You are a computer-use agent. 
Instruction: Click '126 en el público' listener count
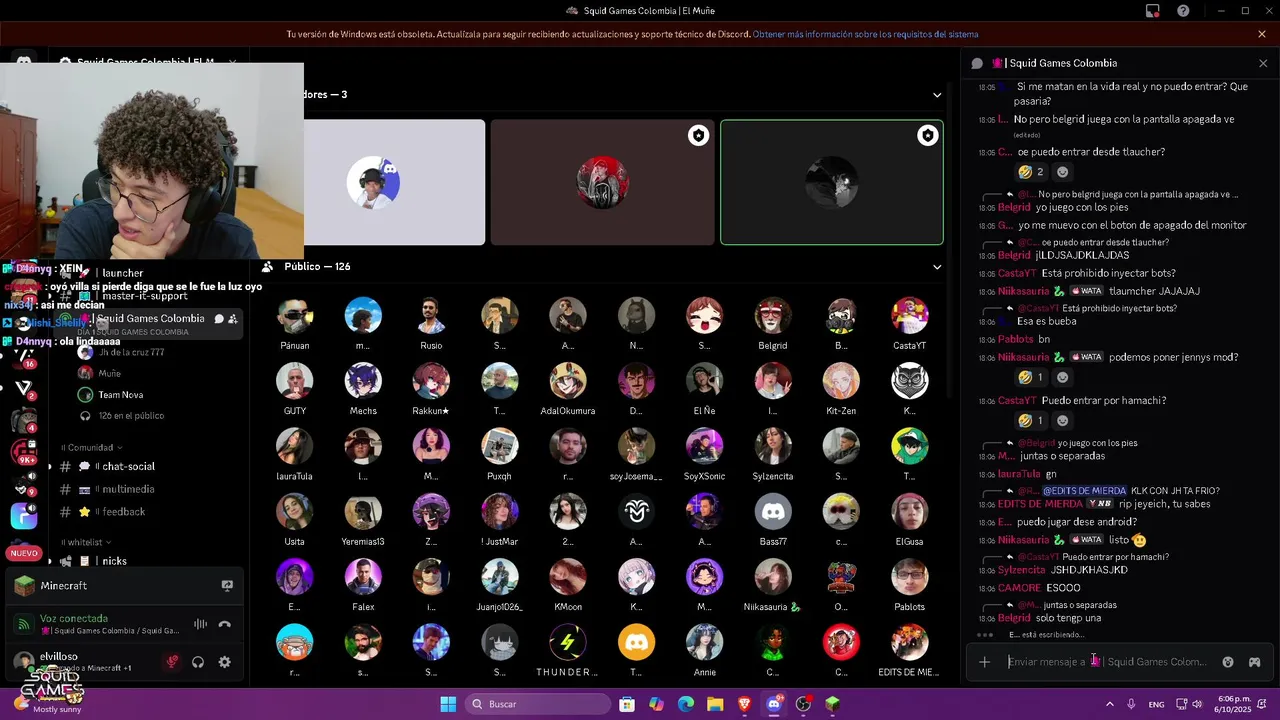pyautogui.click(x=130, y=416)
